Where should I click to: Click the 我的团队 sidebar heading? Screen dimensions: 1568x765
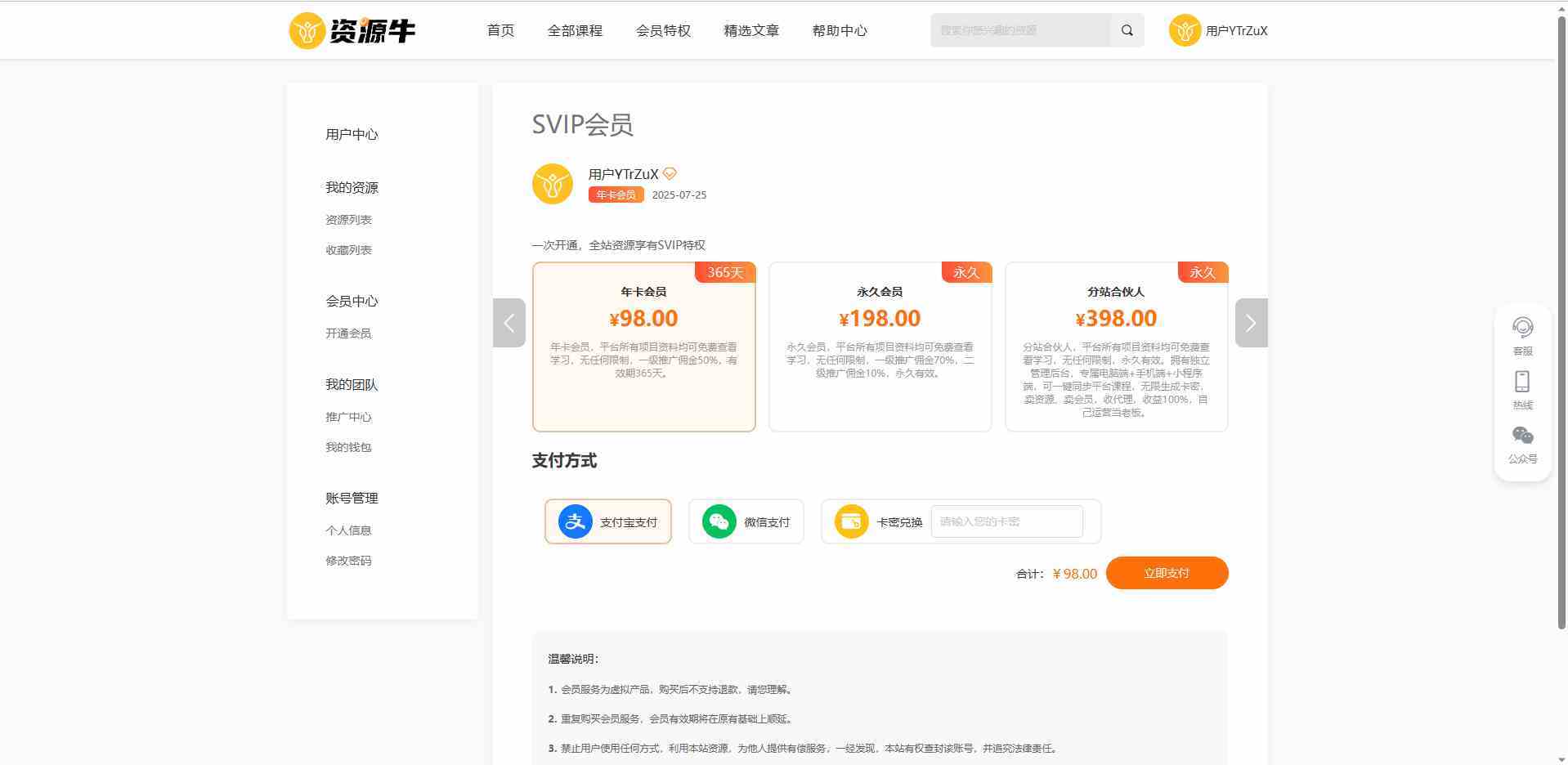click(352, 384)
